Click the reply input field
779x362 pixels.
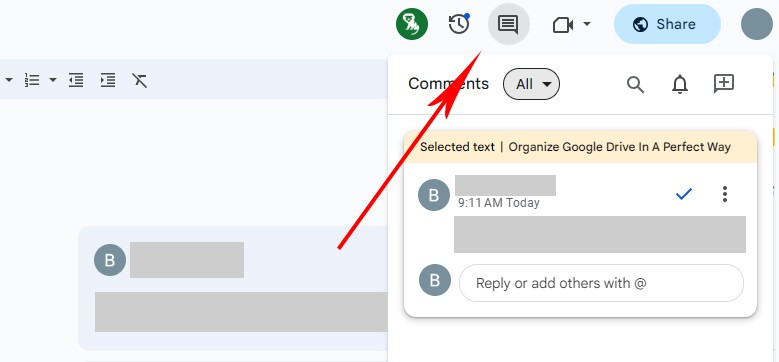(x=601, y=283)
